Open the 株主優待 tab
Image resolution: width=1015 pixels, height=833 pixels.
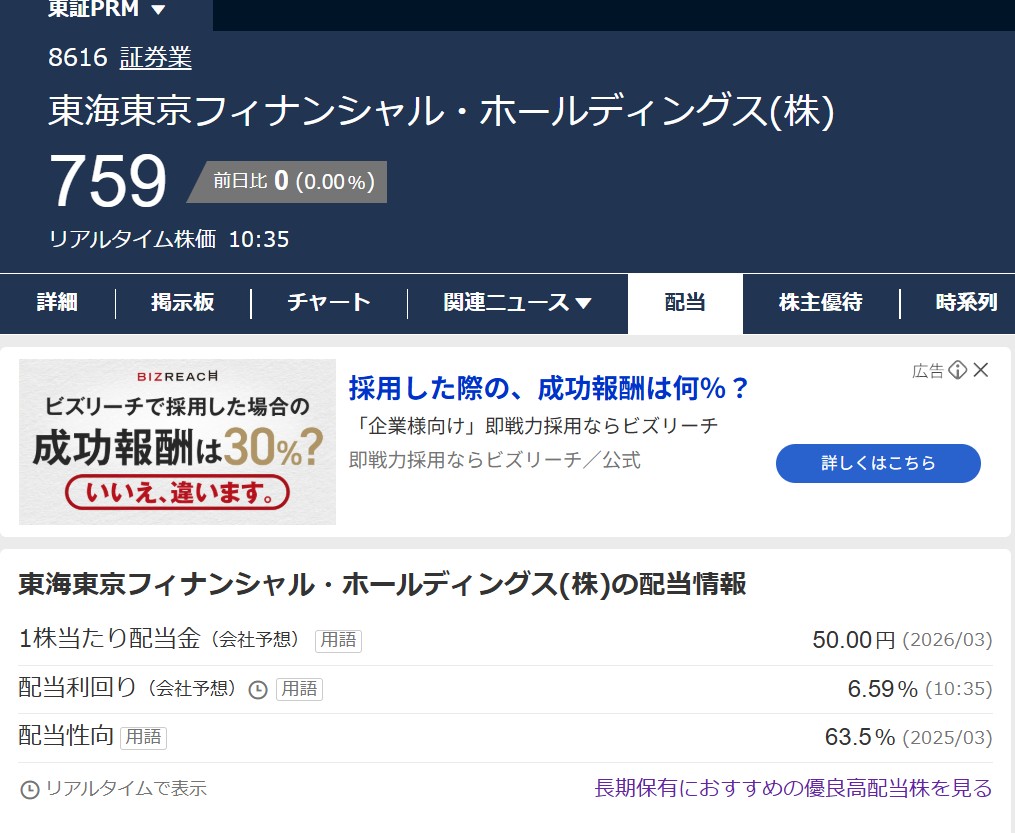click(820, 303)
